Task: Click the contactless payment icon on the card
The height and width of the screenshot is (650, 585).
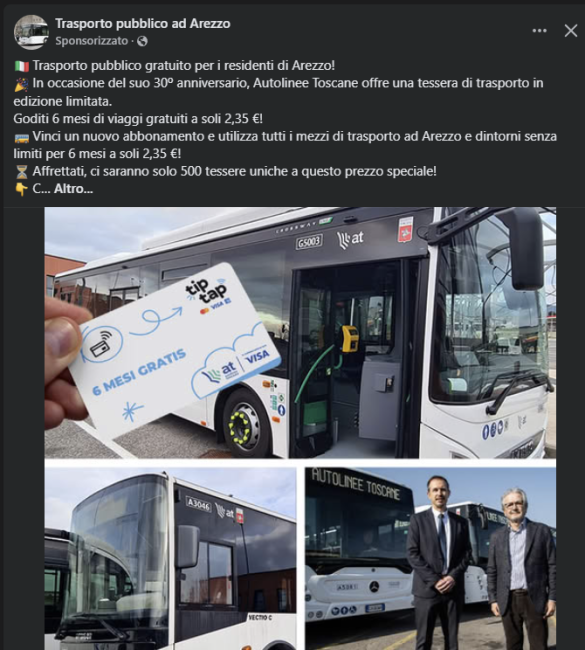Action: click(x=102, y=344)
